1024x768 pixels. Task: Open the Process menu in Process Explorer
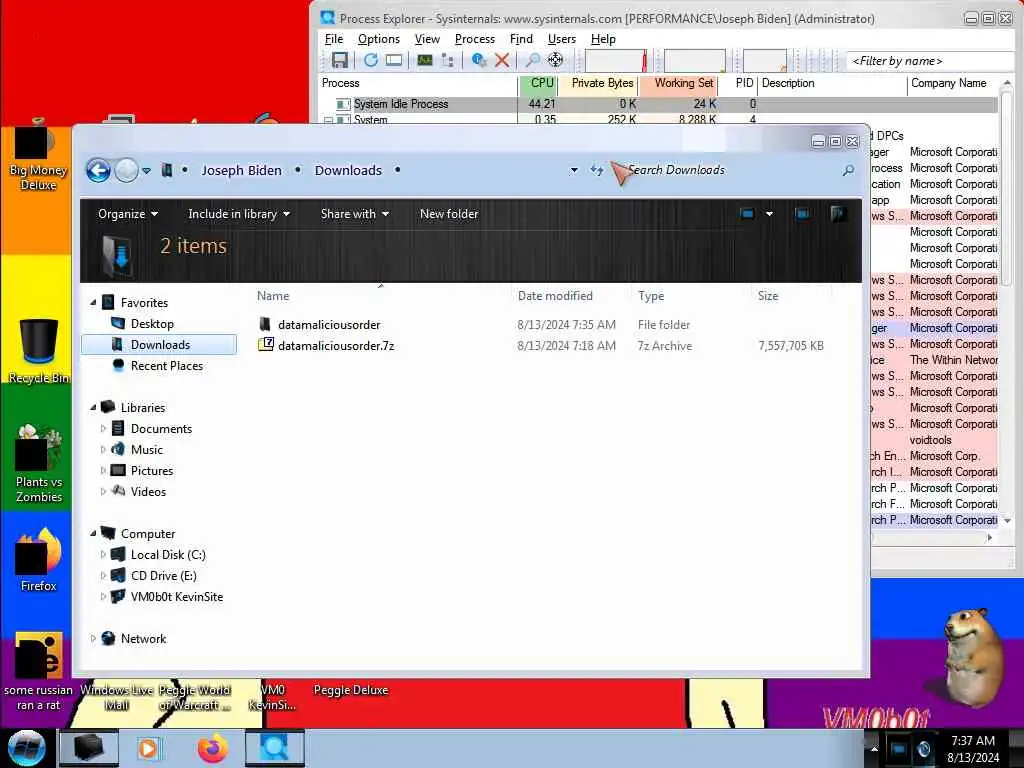475,39
